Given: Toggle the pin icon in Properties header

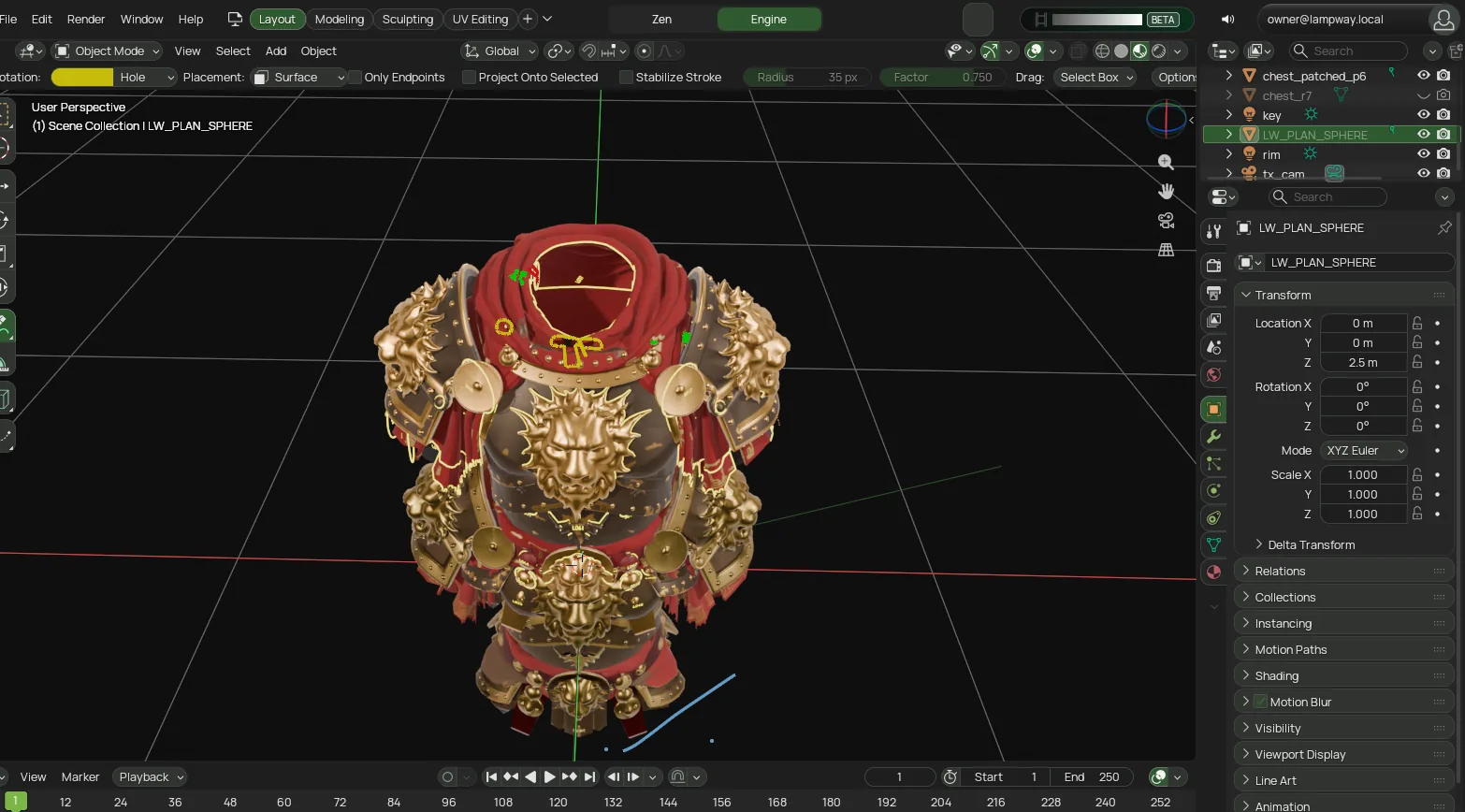Looking at the screenshot, I should pos(1444,227).
